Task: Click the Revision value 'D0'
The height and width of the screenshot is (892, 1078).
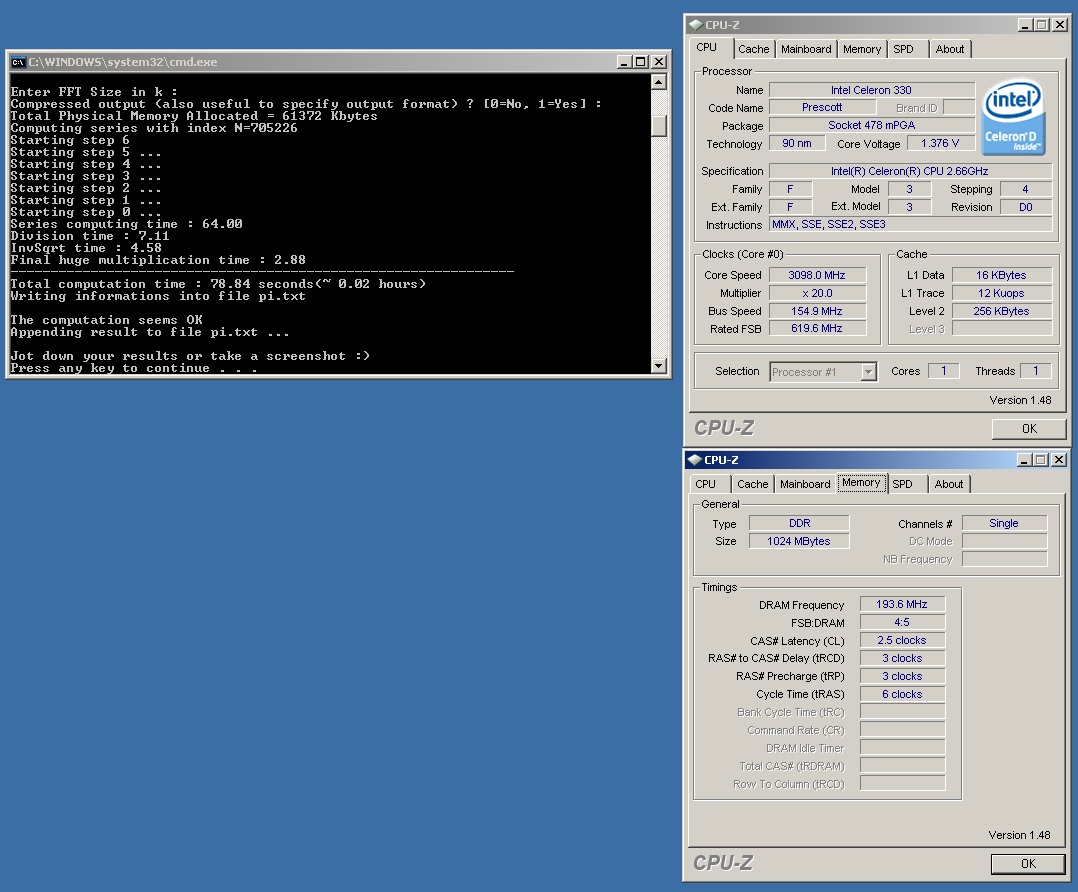Action: click(1026, 207)
